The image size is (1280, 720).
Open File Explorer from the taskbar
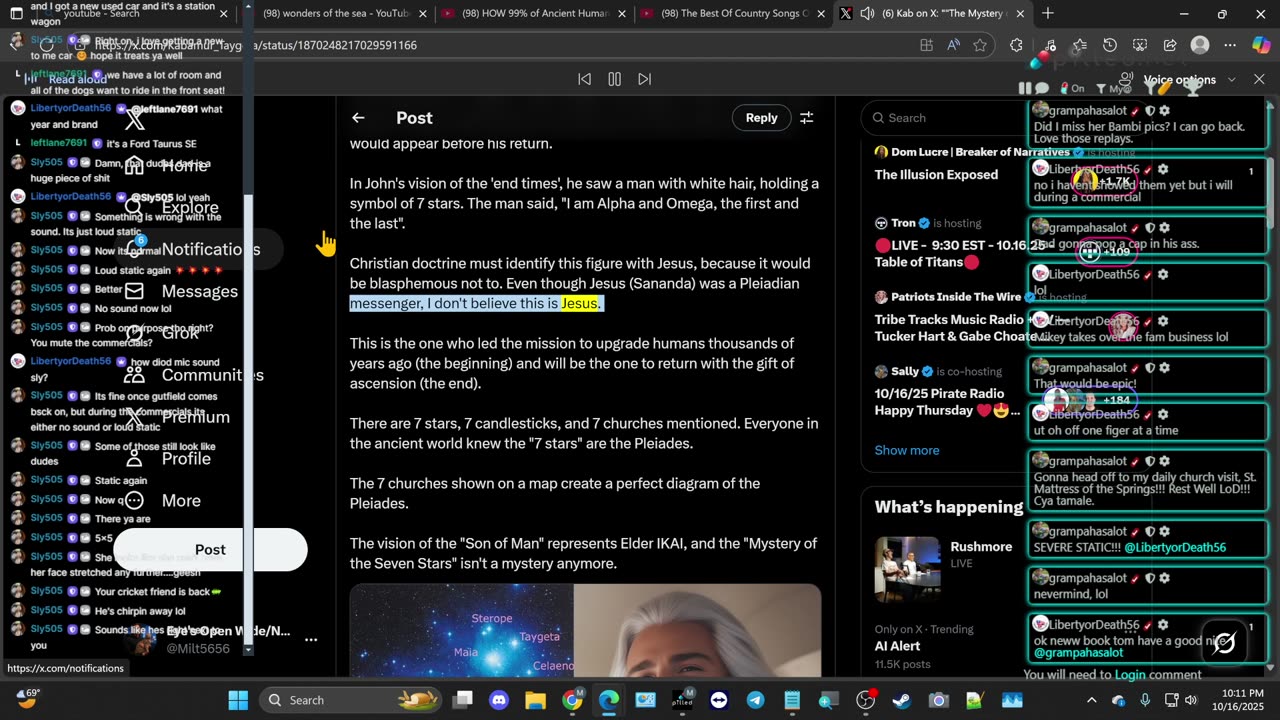(536, 700)
